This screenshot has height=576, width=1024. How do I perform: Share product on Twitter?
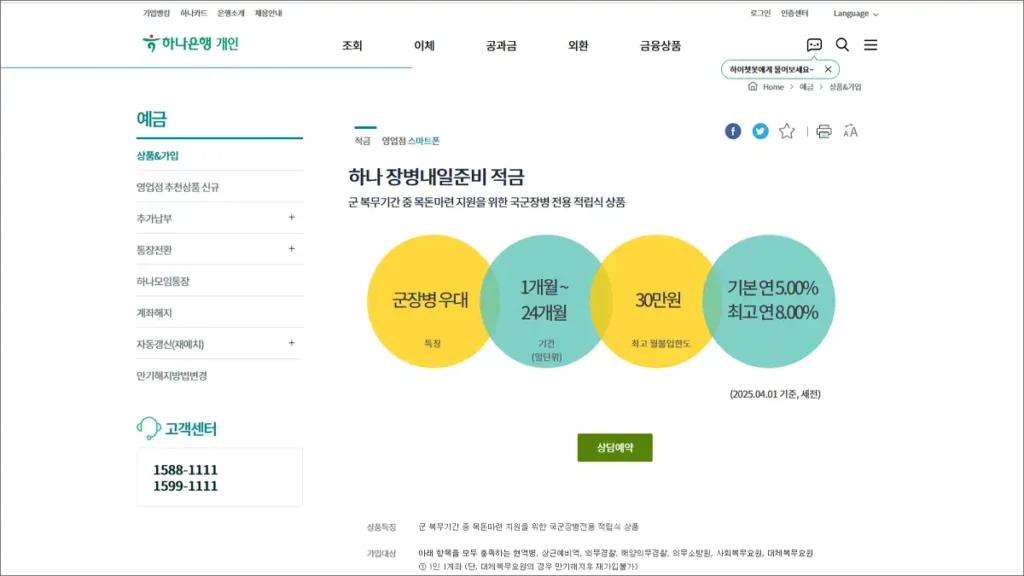(760, 131)
